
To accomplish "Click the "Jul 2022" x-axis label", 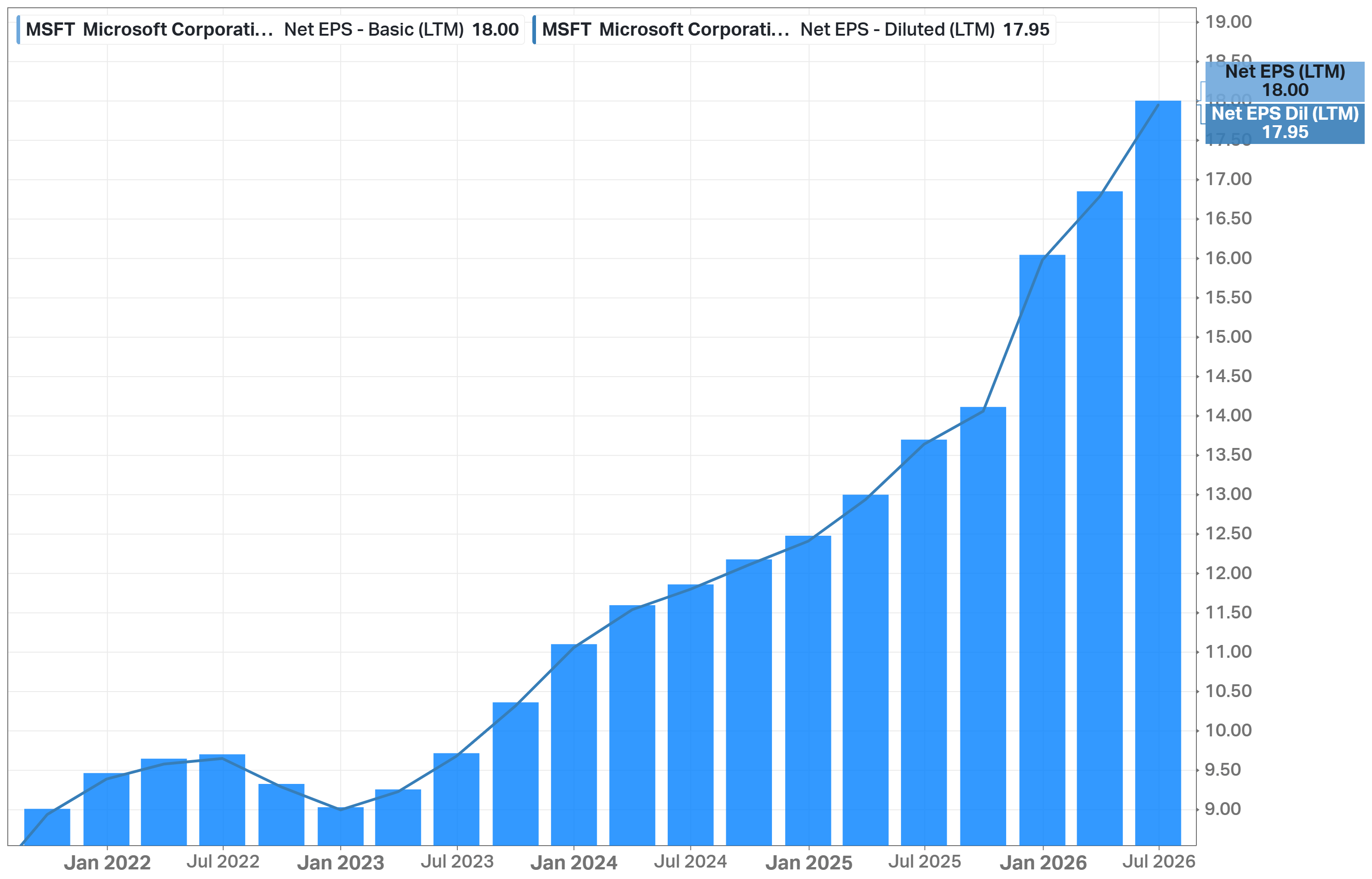I will (223, 861).
